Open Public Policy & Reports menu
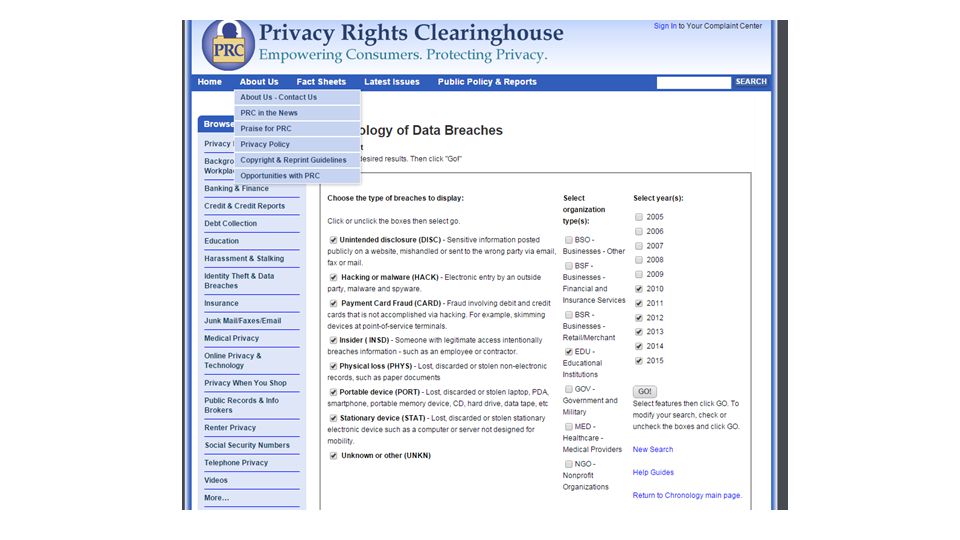The image size is (960, 540). (x=487, y=82)
